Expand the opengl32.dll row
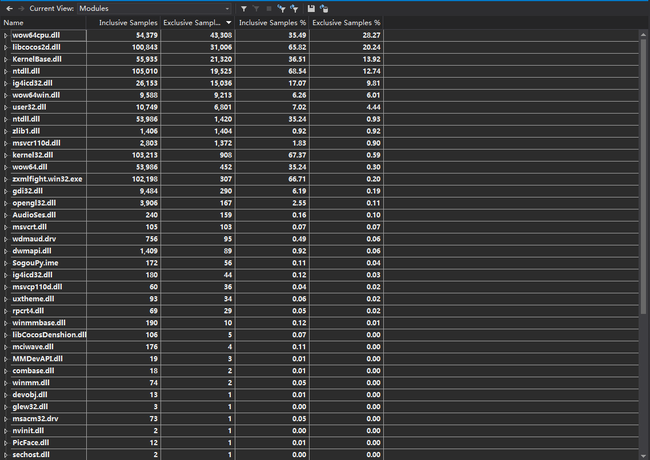650x460 pixels. (x=6, y=203)
